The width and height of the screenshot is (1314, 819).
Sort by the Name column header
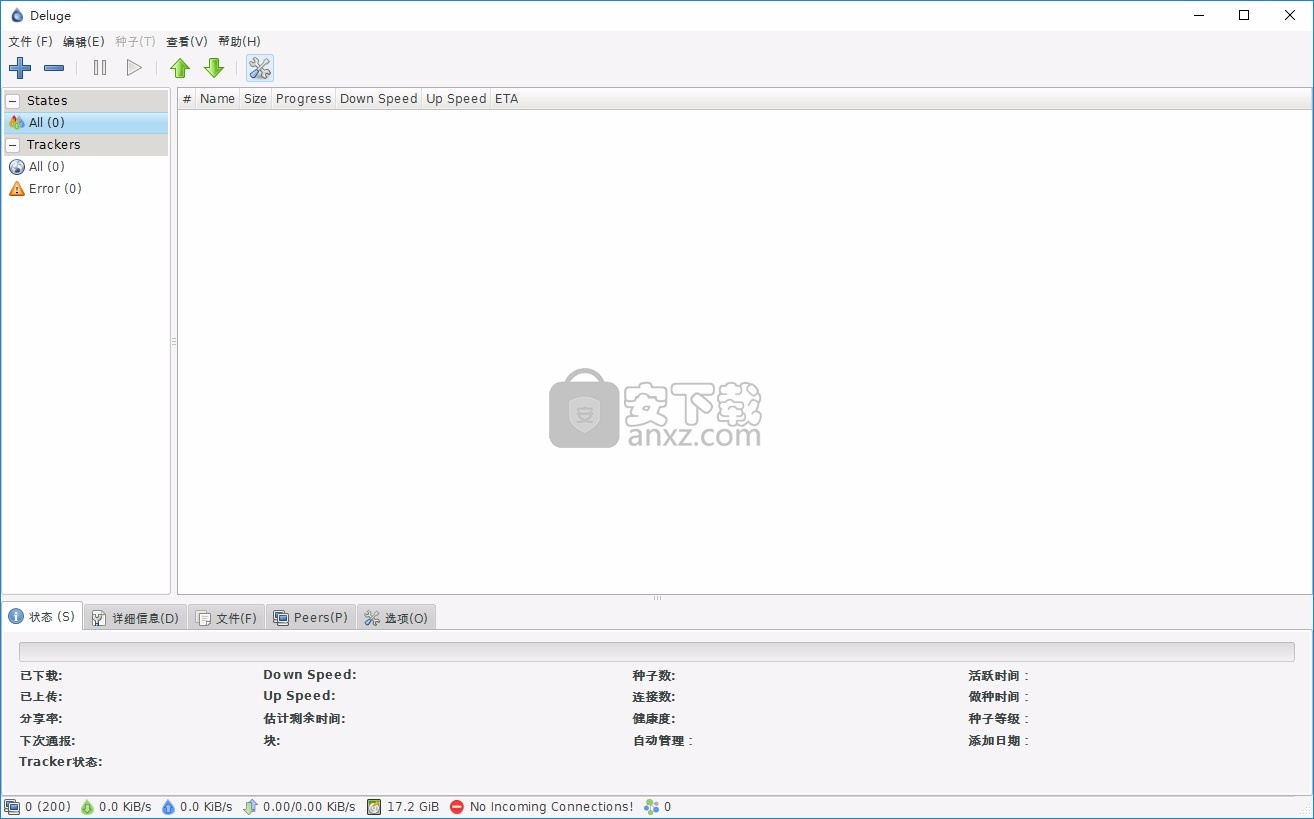(217, 98)
